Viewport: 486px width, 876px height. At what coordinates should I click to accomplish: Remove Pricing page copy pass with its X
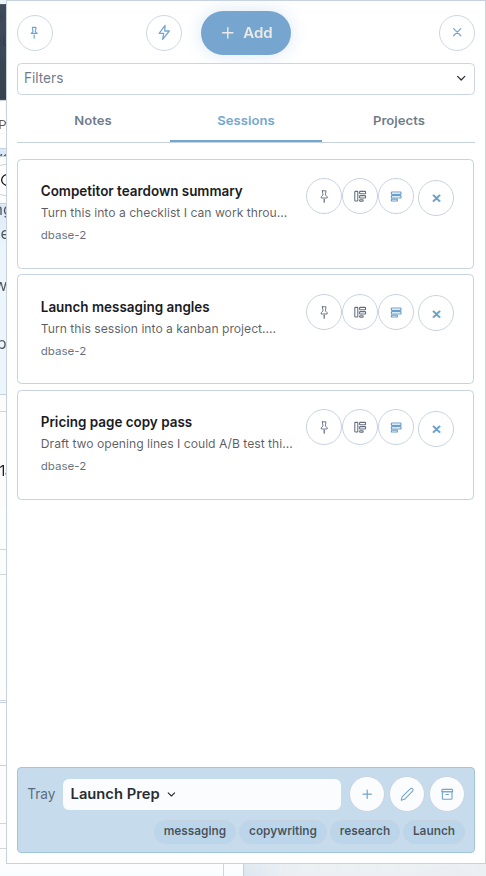[436, 429]
